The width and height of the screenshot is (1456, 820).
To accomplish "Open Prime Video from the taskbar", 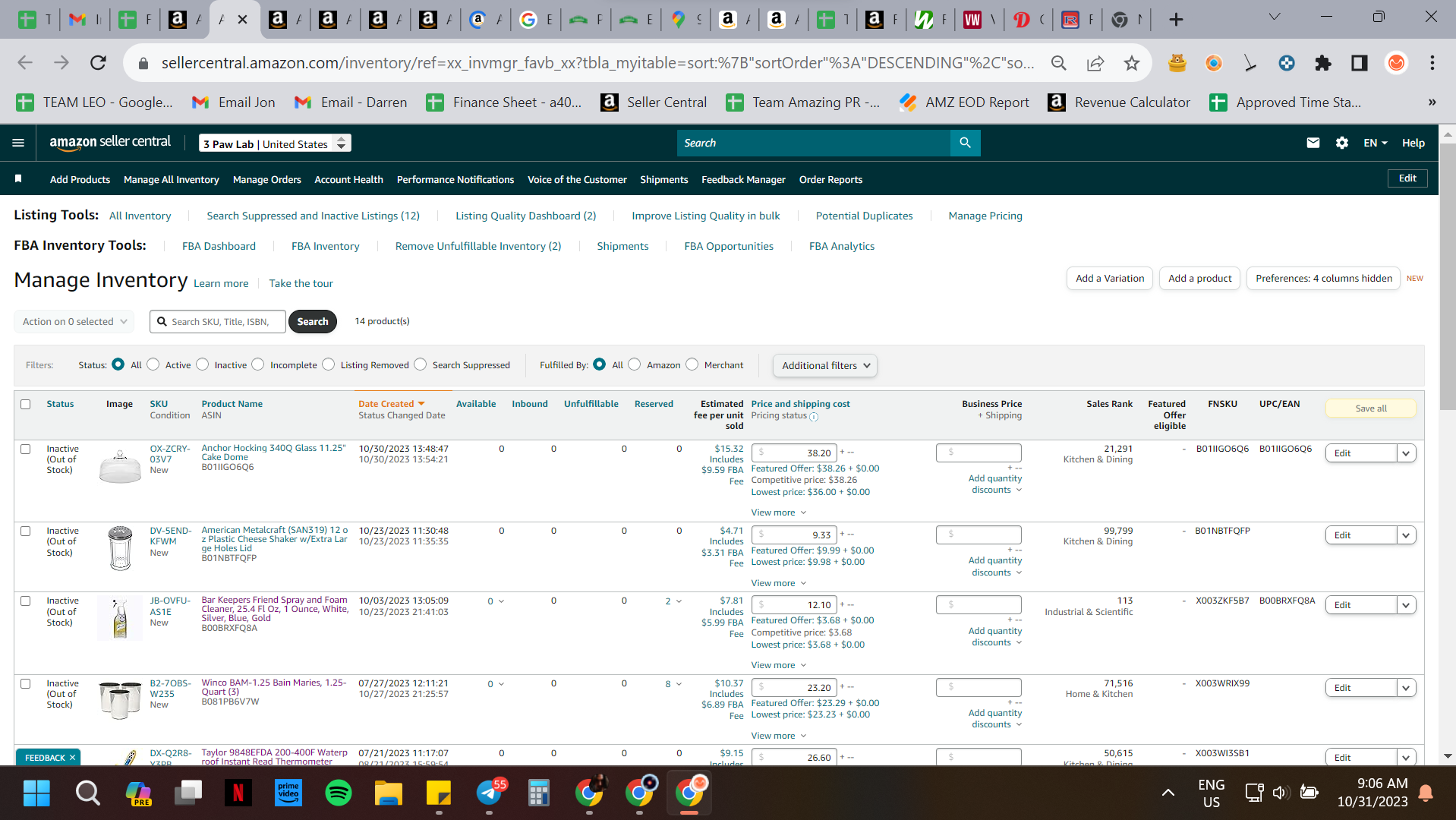I will pyautogui.click(x=288, y=793).
